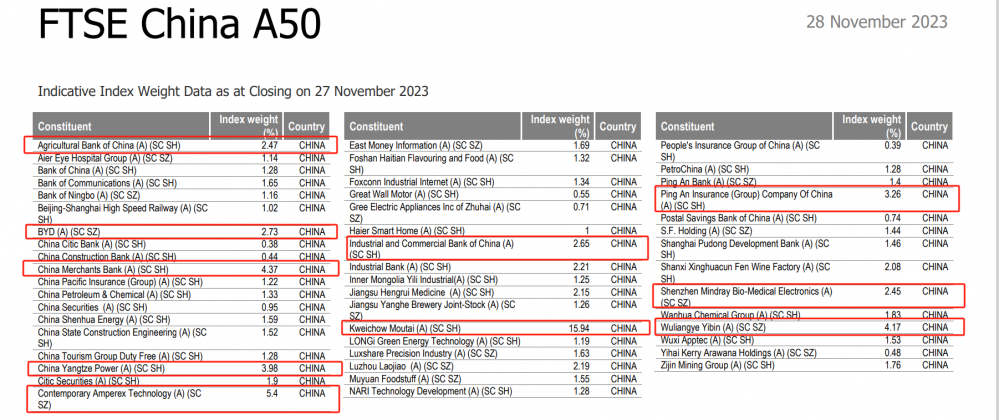Select China Pacific Insurance (Group) entry

click(120, 282)
